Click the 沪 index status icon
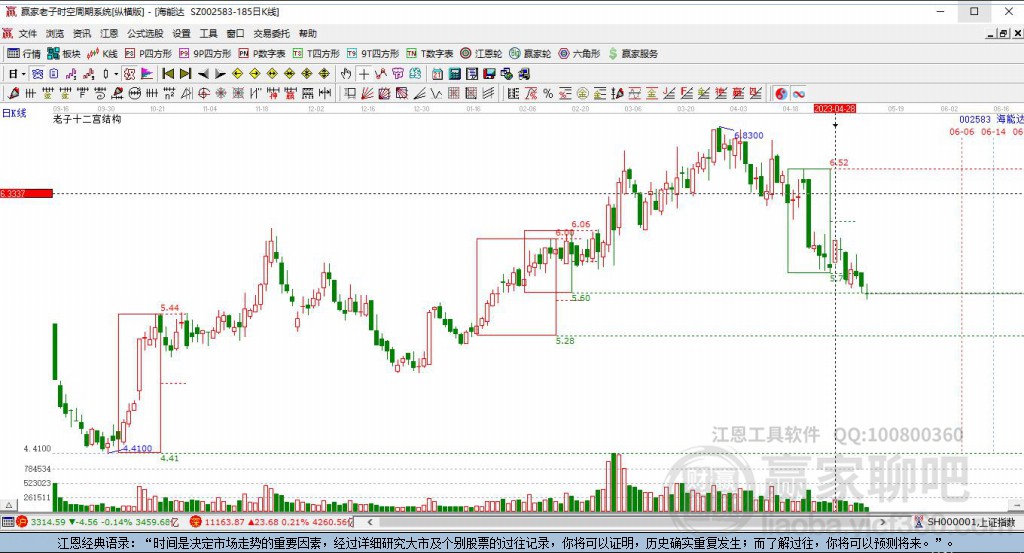1024x553 pixels. pos(22,522)
